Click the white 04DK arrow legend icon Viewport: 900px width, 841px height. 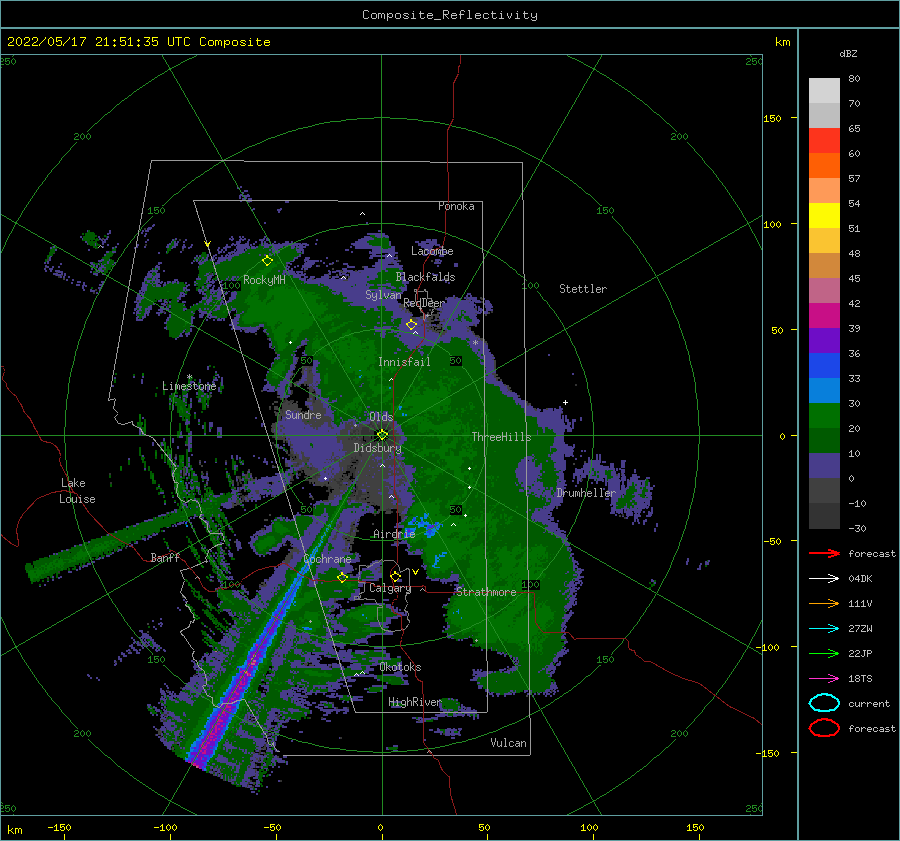(x=824, y=578)
